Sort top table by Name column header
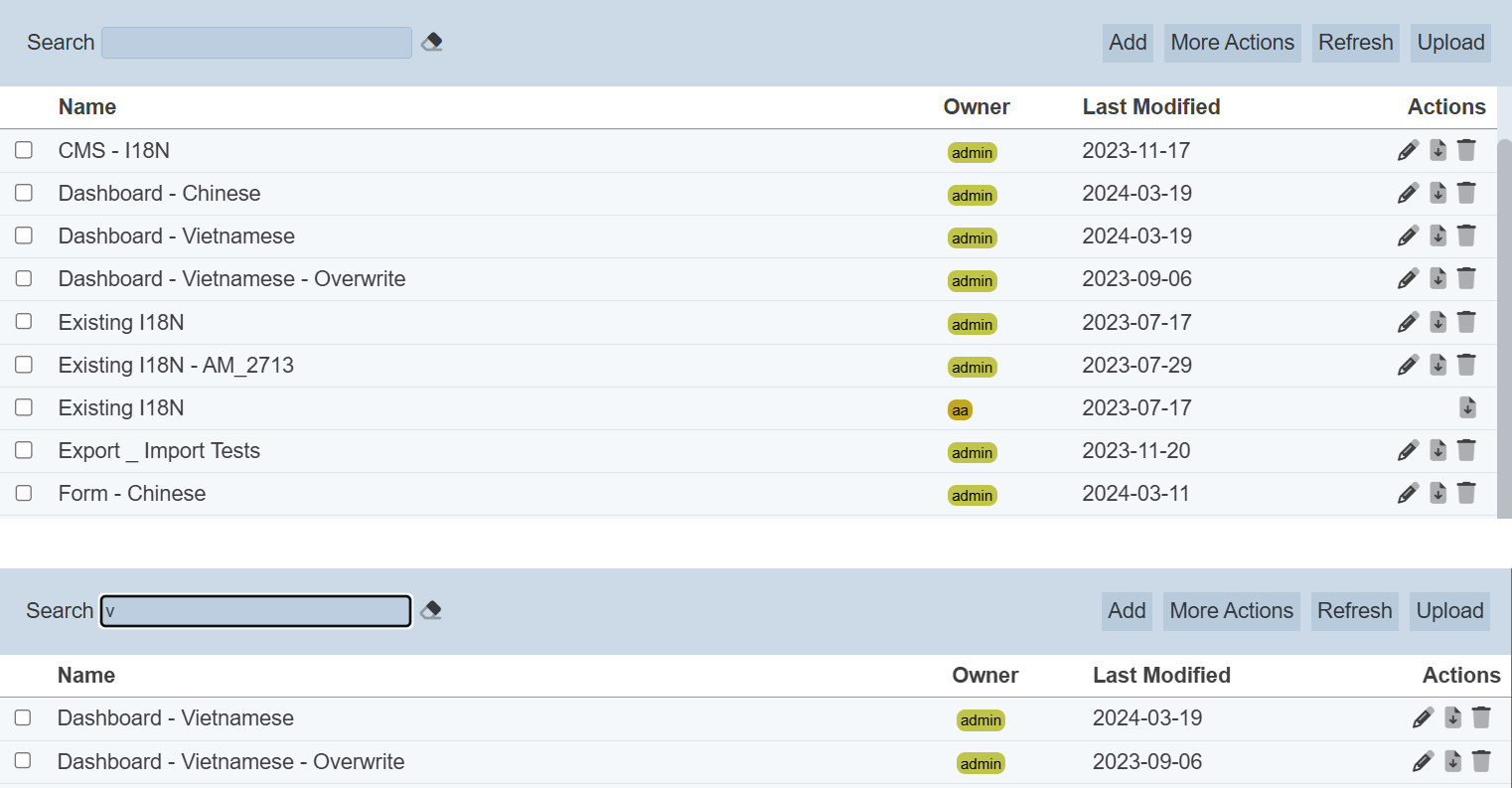The width and height of the screenshot is (1512, 788). [x=87, y=107]
